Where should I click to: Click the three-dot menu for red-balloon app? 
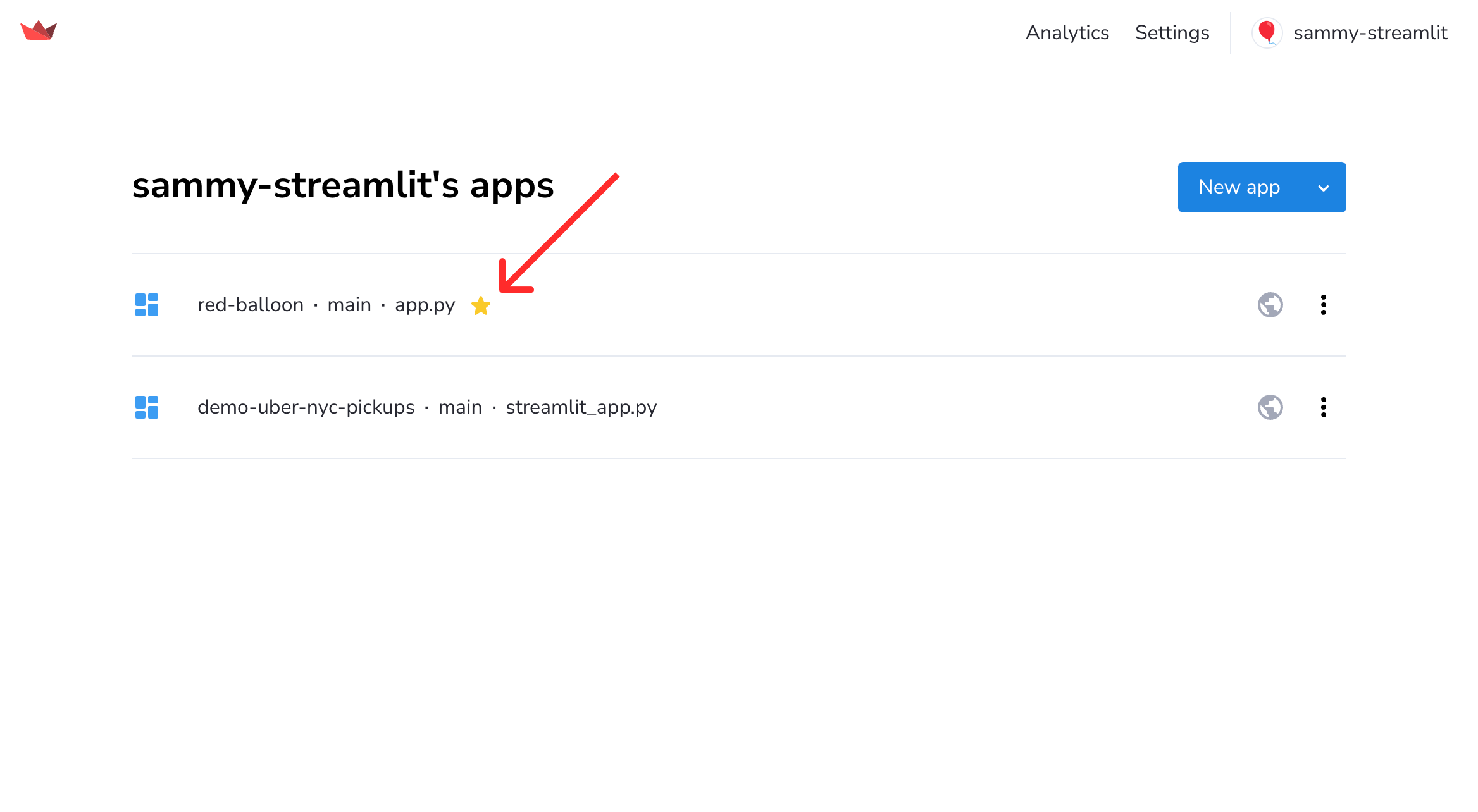click(x=1322, y=304)
